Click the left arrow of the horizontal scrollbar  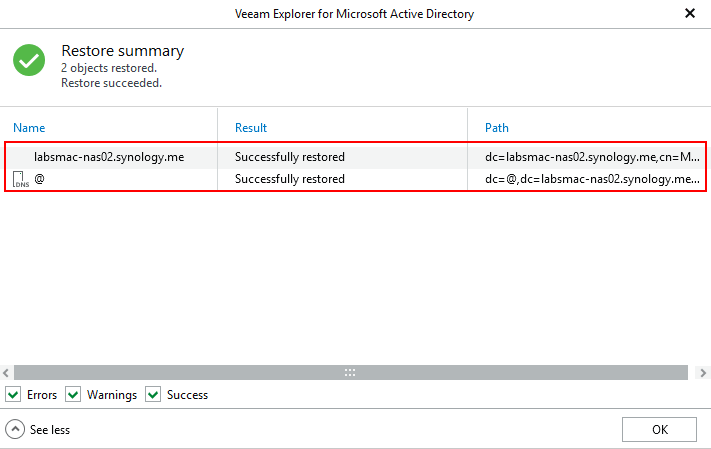pos(6,372)
